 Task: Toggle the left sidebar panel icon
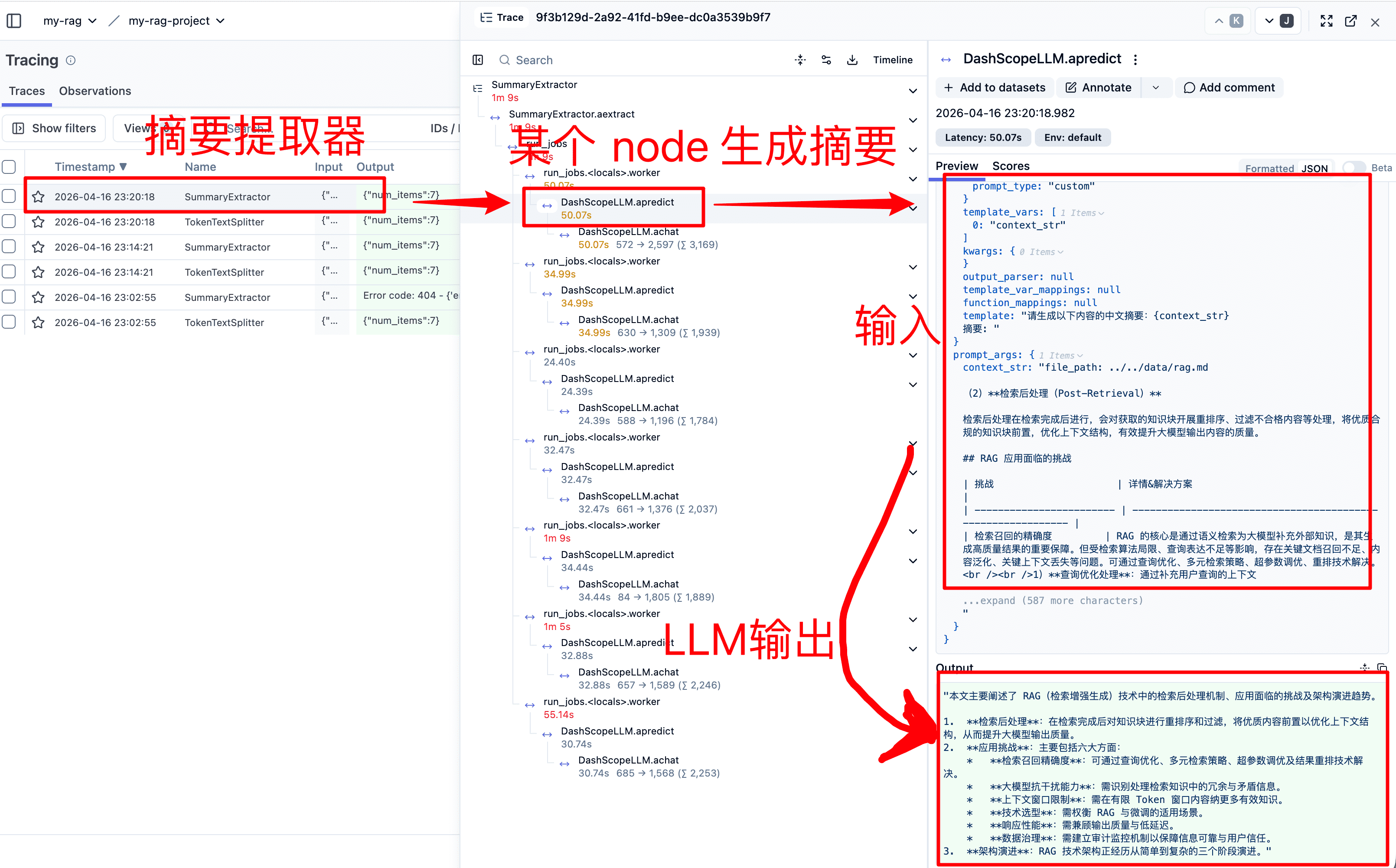pyautogui.click(x=14, y=21)
